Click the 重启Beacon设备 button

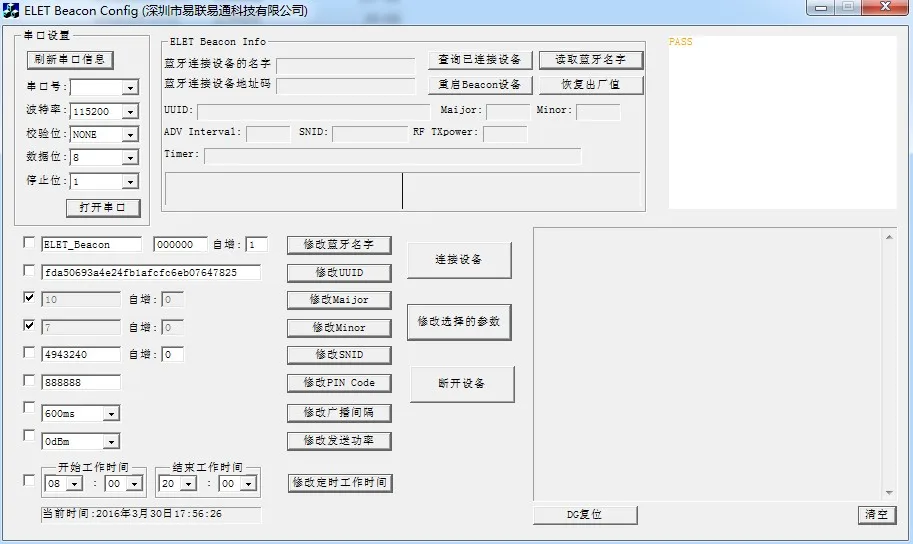pos(480,85)
